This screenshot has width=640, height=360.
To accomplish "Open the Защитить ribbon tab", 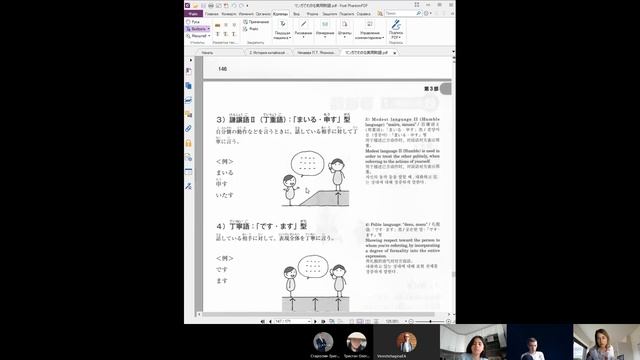I will click(330, 14).
